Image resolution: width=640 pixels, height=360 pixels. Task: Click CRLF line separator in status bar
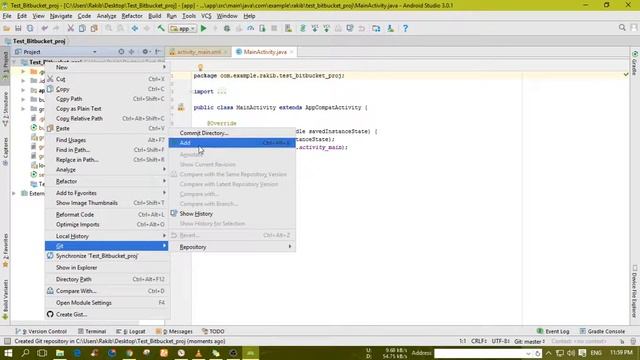[x=479, y=341]
